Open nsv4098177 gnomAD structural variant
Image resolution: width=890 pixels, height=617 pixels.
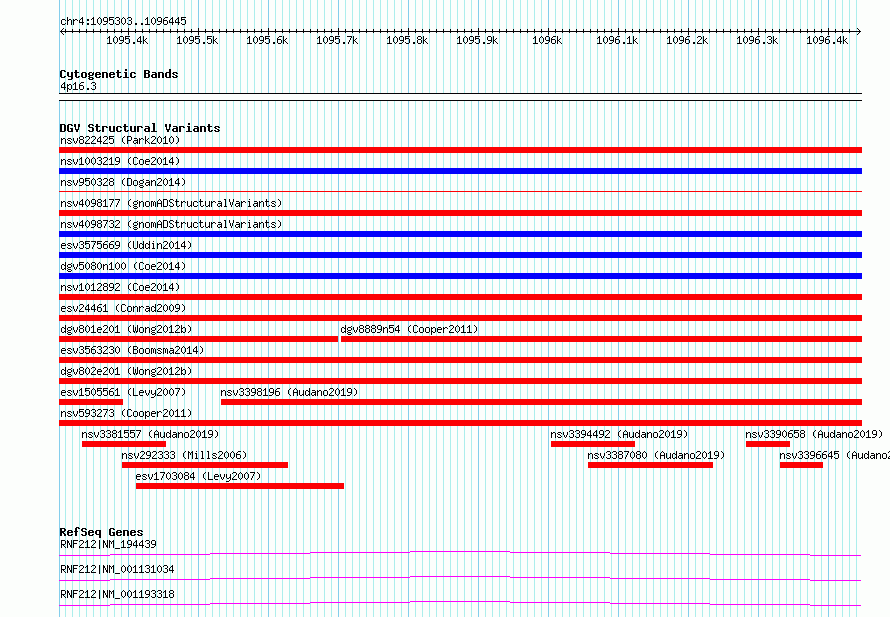coord(171,203)
